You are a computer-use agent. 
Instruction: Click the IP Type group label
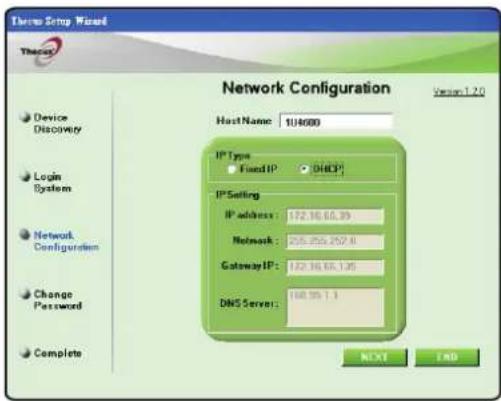(x=233, y=155)
